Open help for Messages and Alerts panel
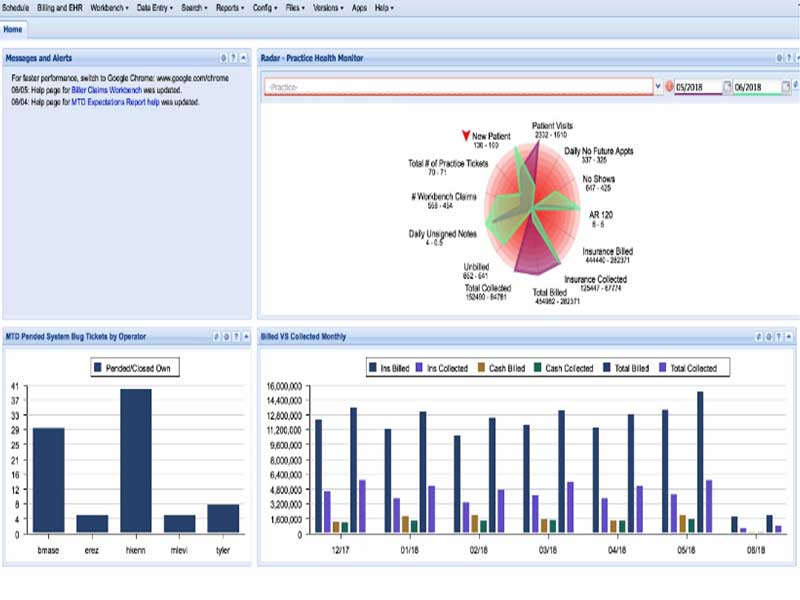The width and height of the screenshot is (800, 600). tap(233, 59)
